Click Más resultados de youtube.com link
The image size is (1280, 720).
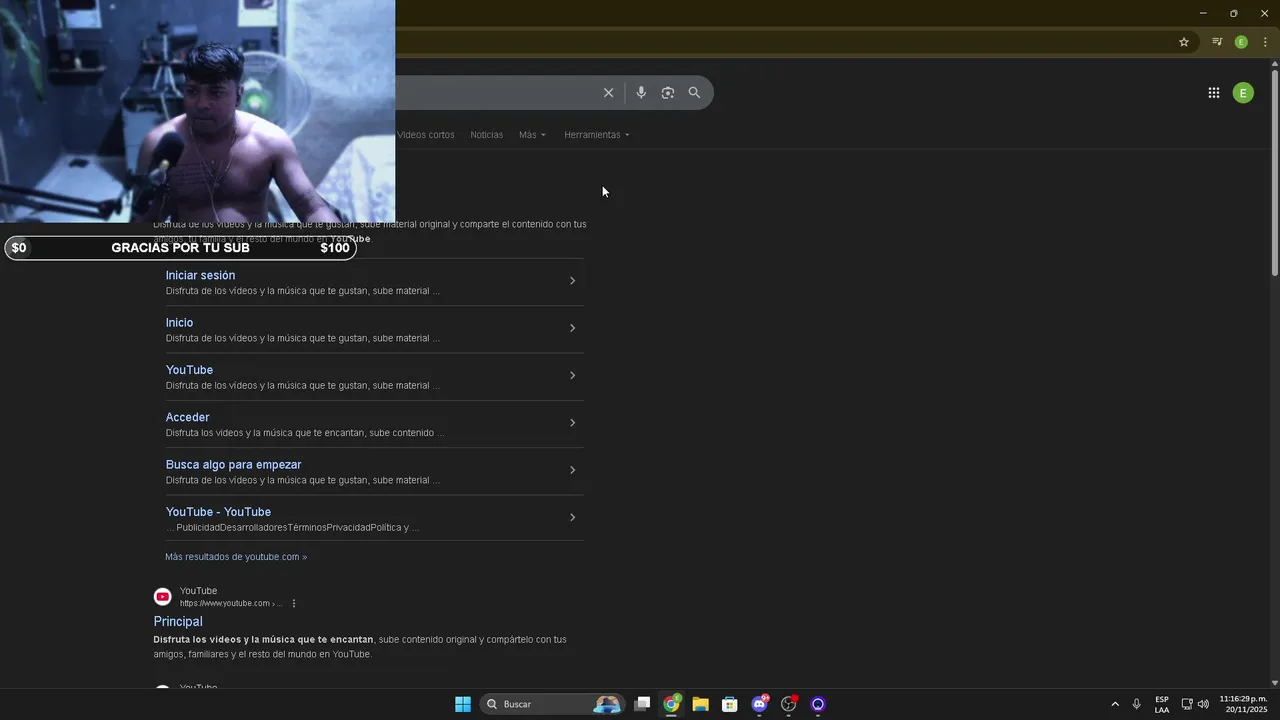[x=236, y=557]
